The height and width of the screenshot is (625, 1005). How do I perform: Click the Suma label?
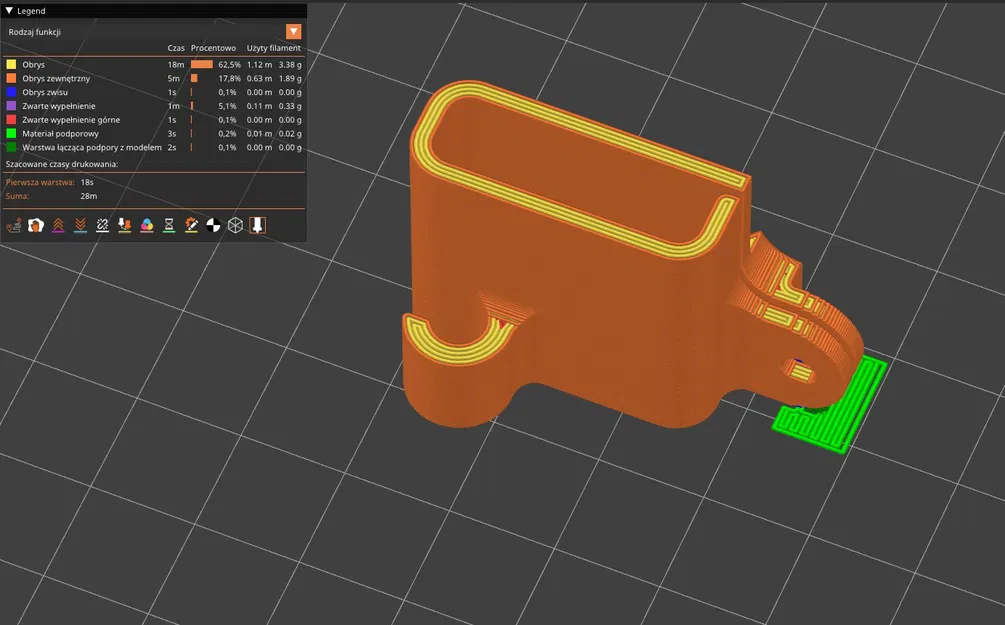coord(17,196)
